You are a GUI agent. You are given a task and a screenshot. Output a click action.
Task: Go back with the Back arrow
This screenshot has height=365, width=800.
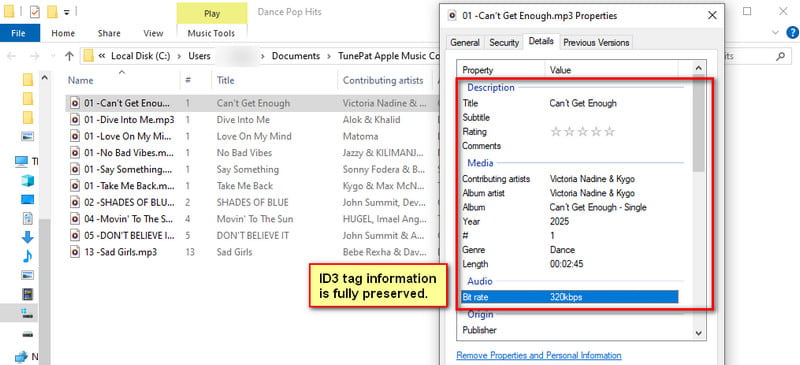click(x=11, y=56)
